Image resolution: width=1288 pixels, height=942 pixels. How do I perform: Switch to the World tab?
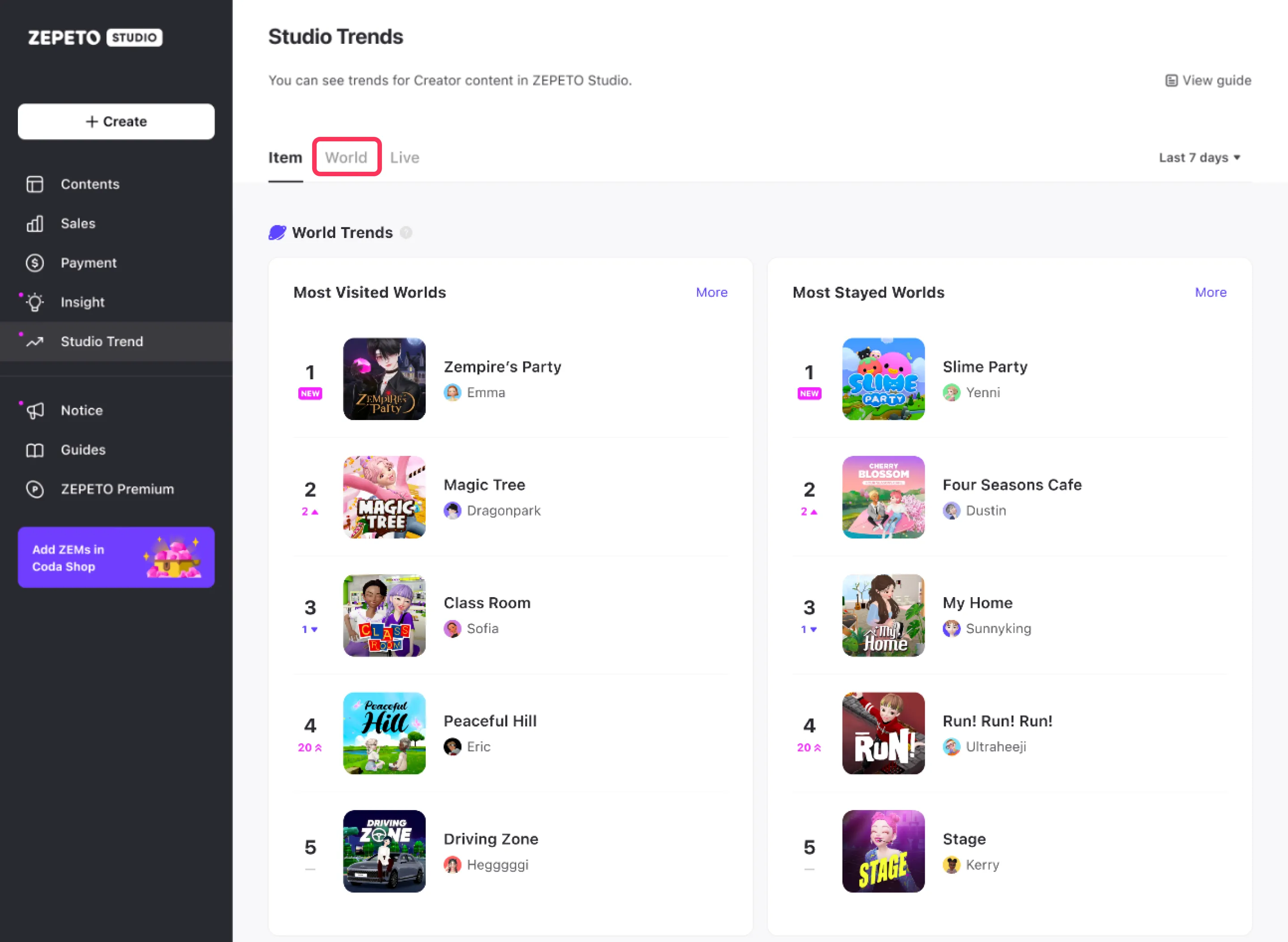click(x=346, y=157)
